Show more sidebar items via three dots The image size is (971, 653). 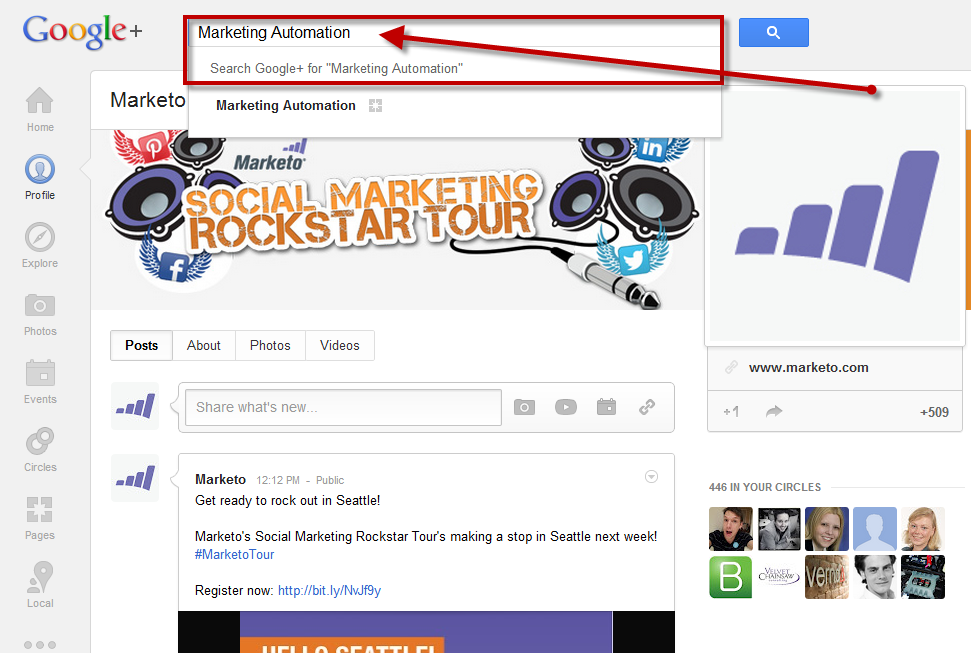[x=40, y=645]
